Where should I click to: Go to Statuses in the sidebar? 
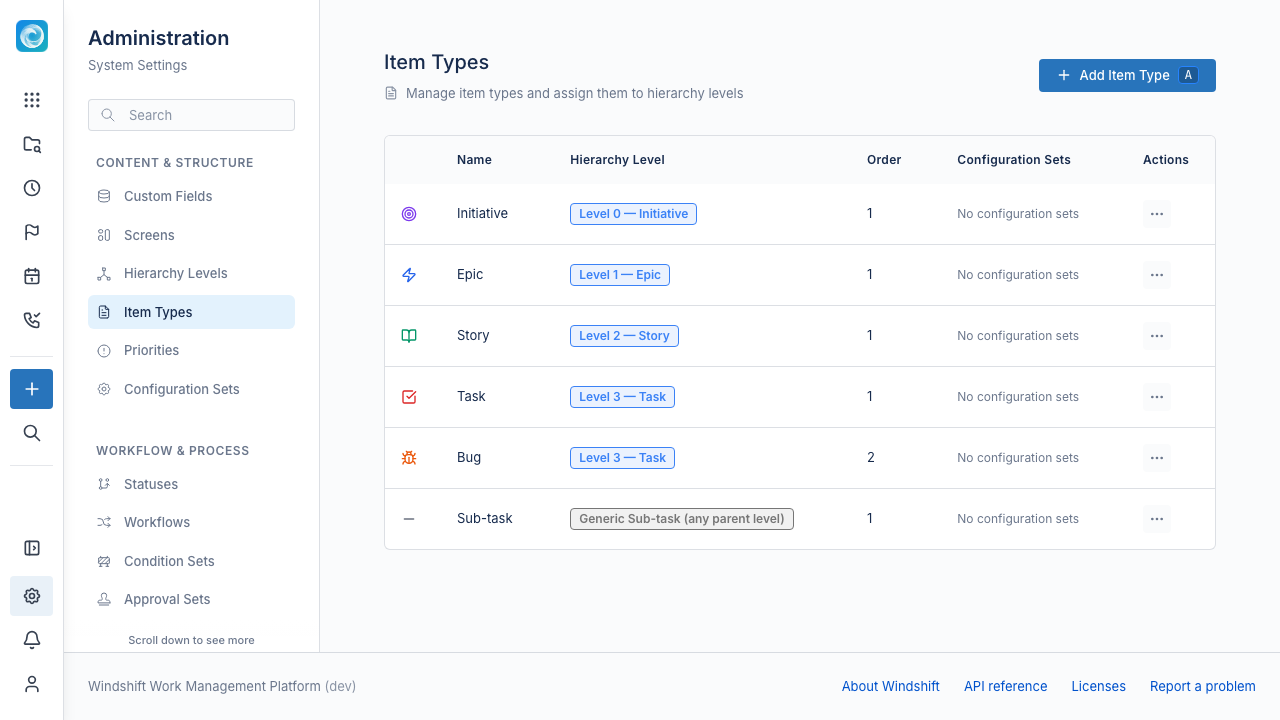191,484
